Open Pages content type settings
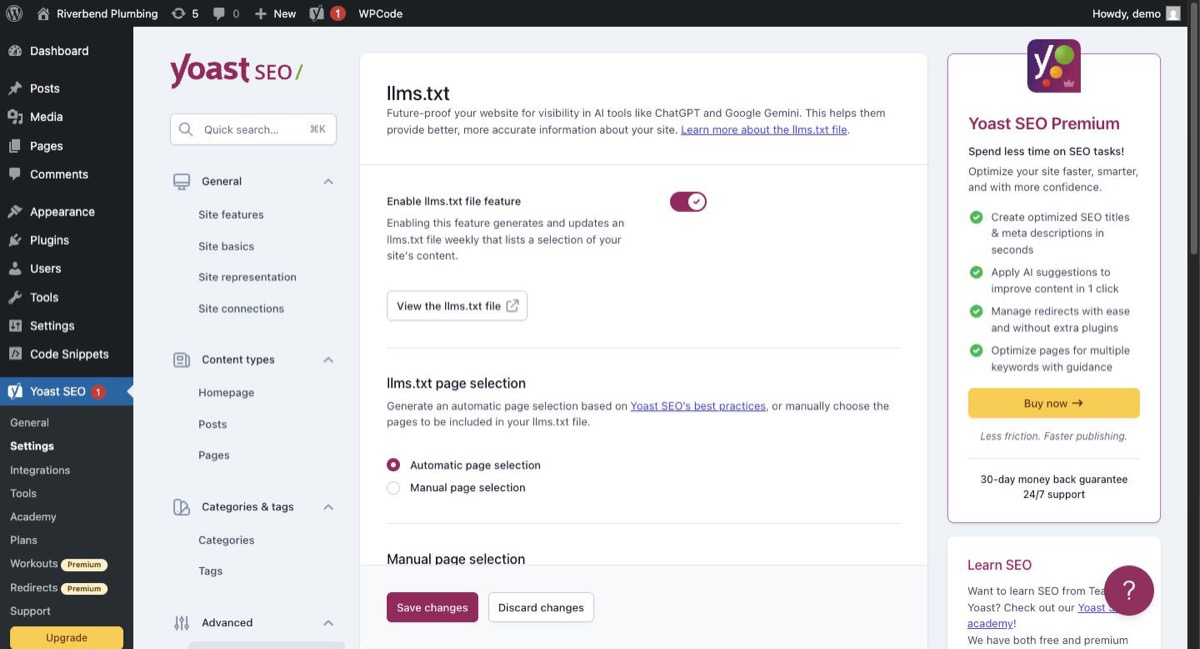 (x=214, y=455)
